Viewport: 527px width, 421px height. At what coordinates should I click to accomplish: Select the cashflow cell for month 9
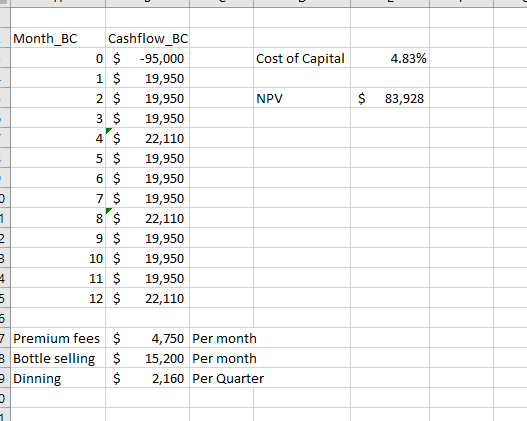(x=148, y=238)
